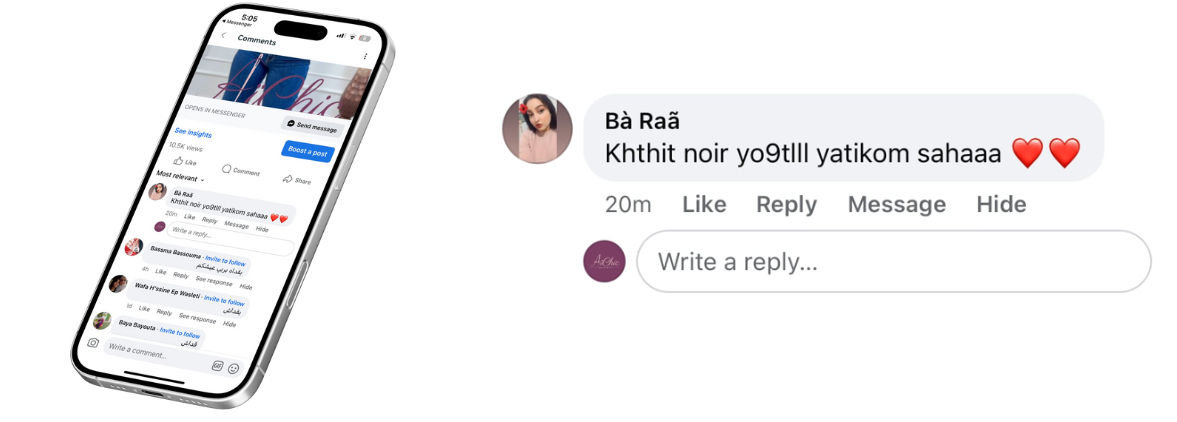The image size is (1177, 422).
Task: Open the See insights link
Action: pos(193,133)
